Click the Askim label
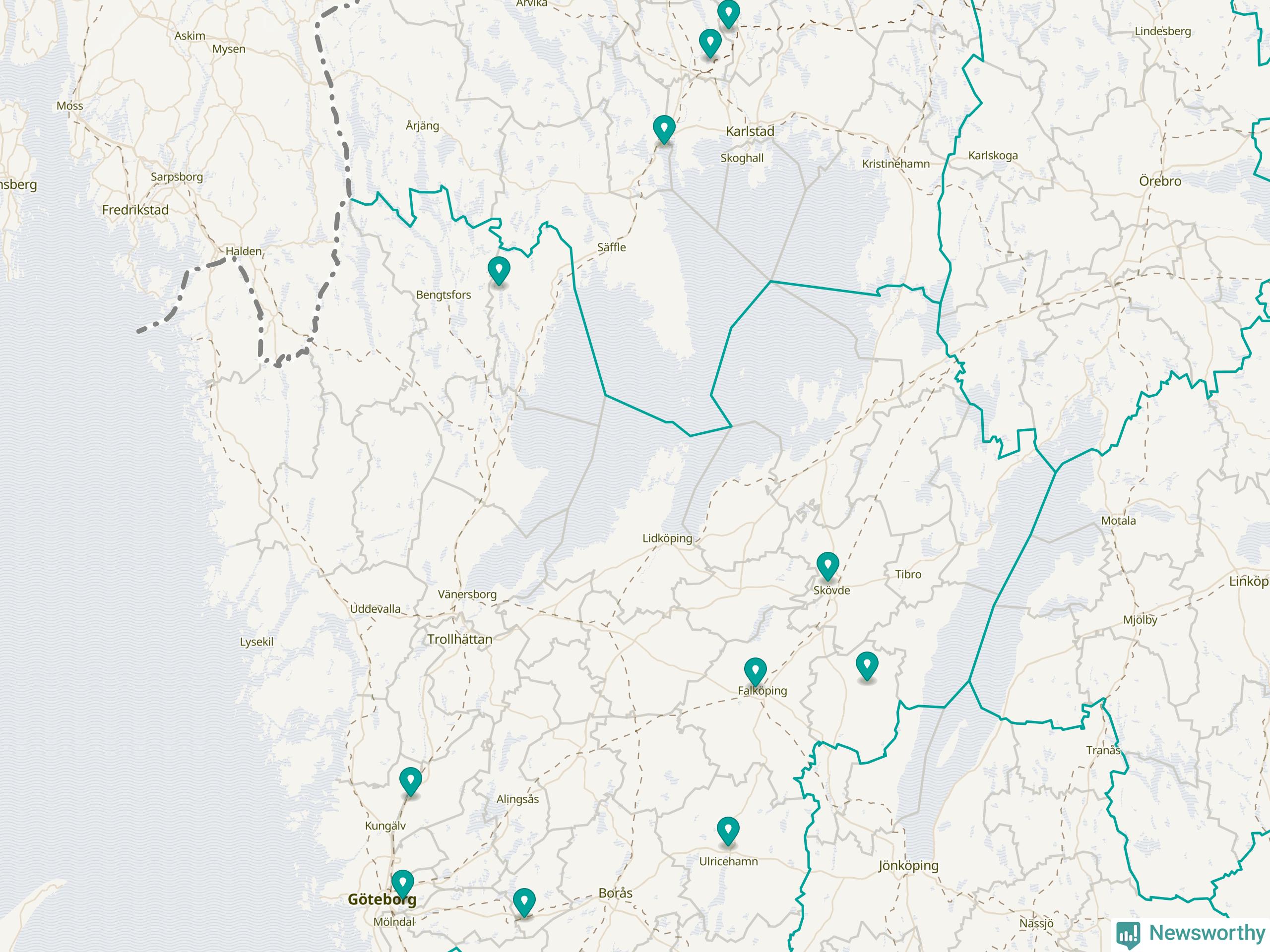1270x952 pixels. click(190, 36)
